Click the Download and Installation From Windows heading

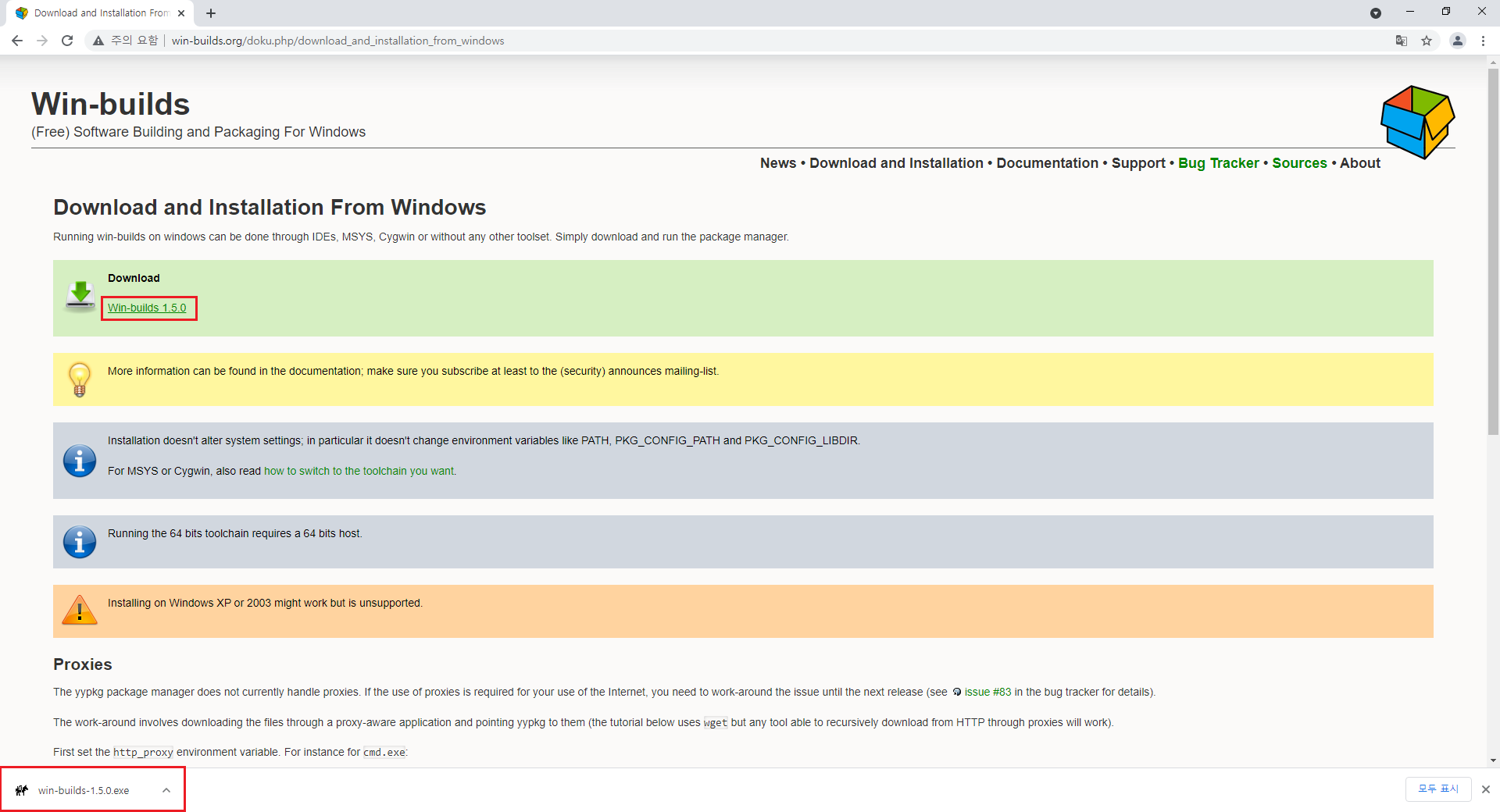[270, 207]
